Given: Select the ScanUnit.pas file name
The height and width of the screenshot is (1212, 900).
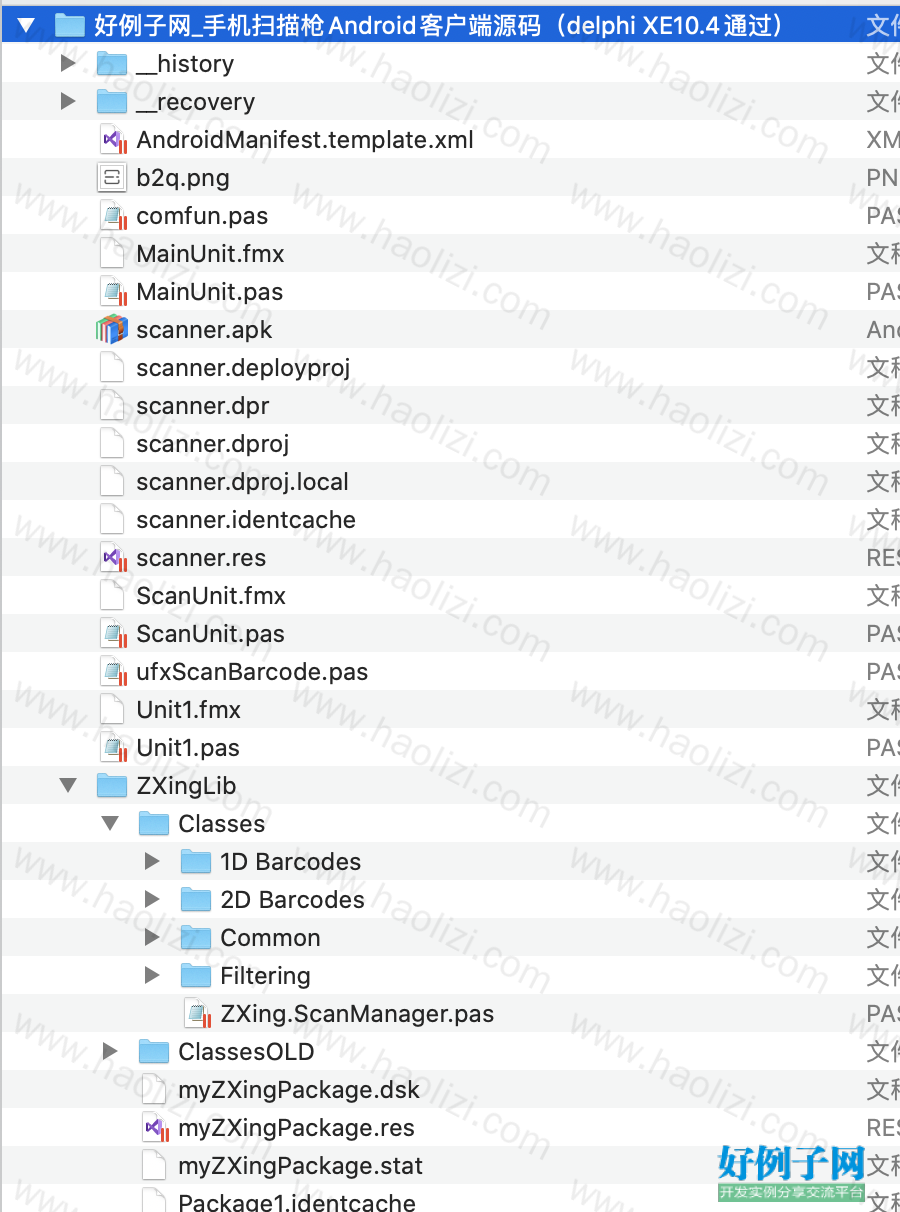Looking at the screenshot, I should tap(210, 634).
